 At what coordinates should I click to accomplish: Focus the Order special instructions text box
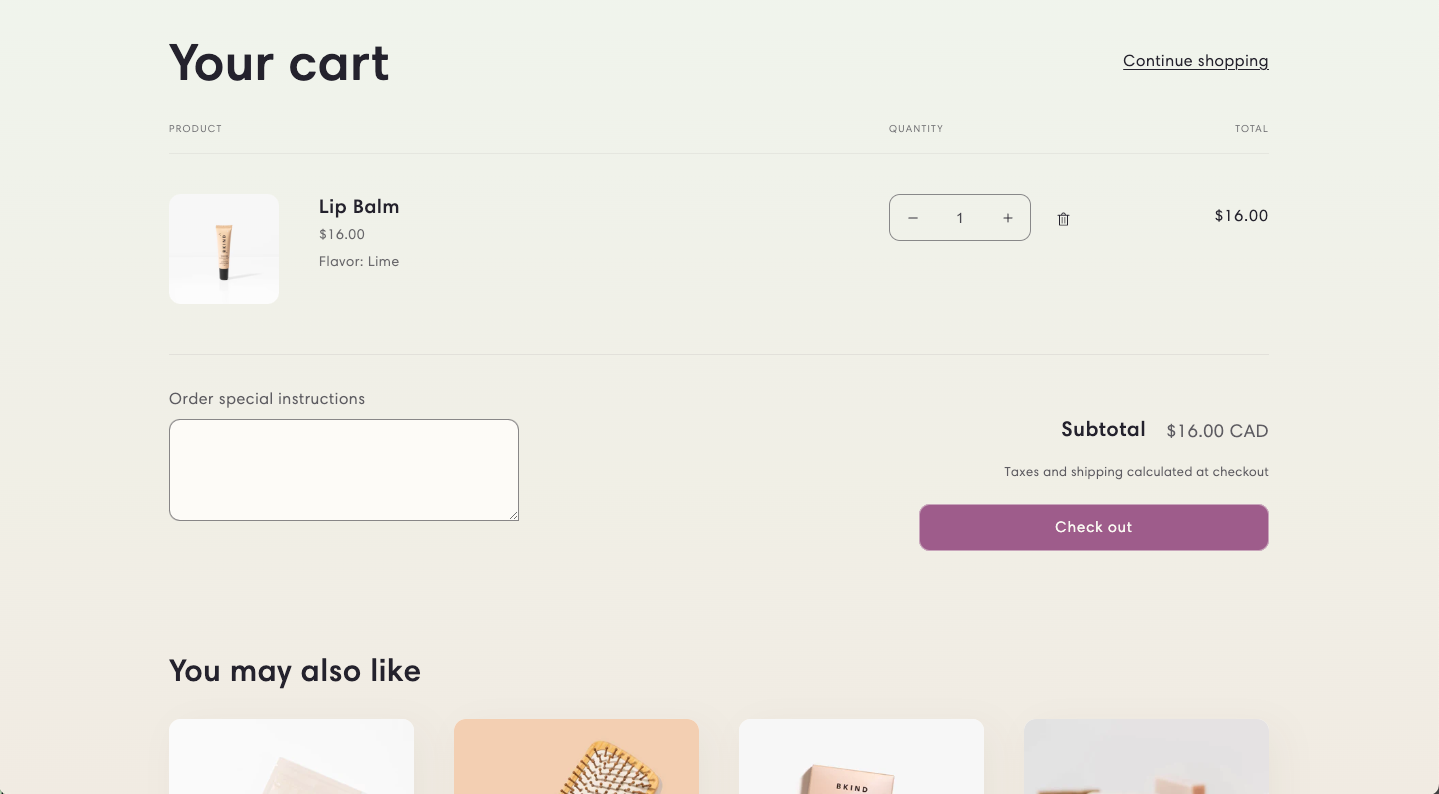(343, 469)
